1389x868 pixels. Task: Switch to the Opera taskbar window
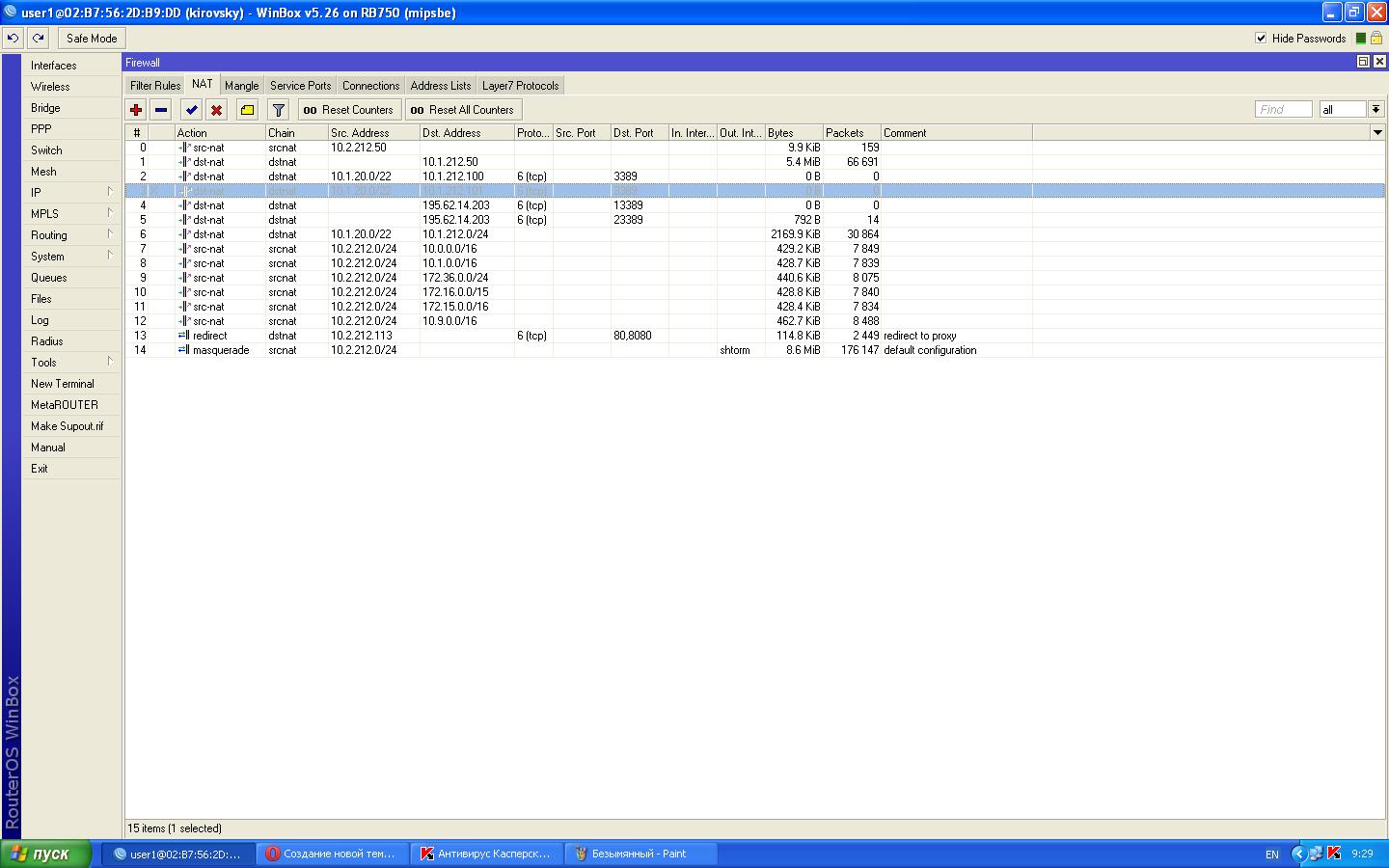click(x=332, y=854)
